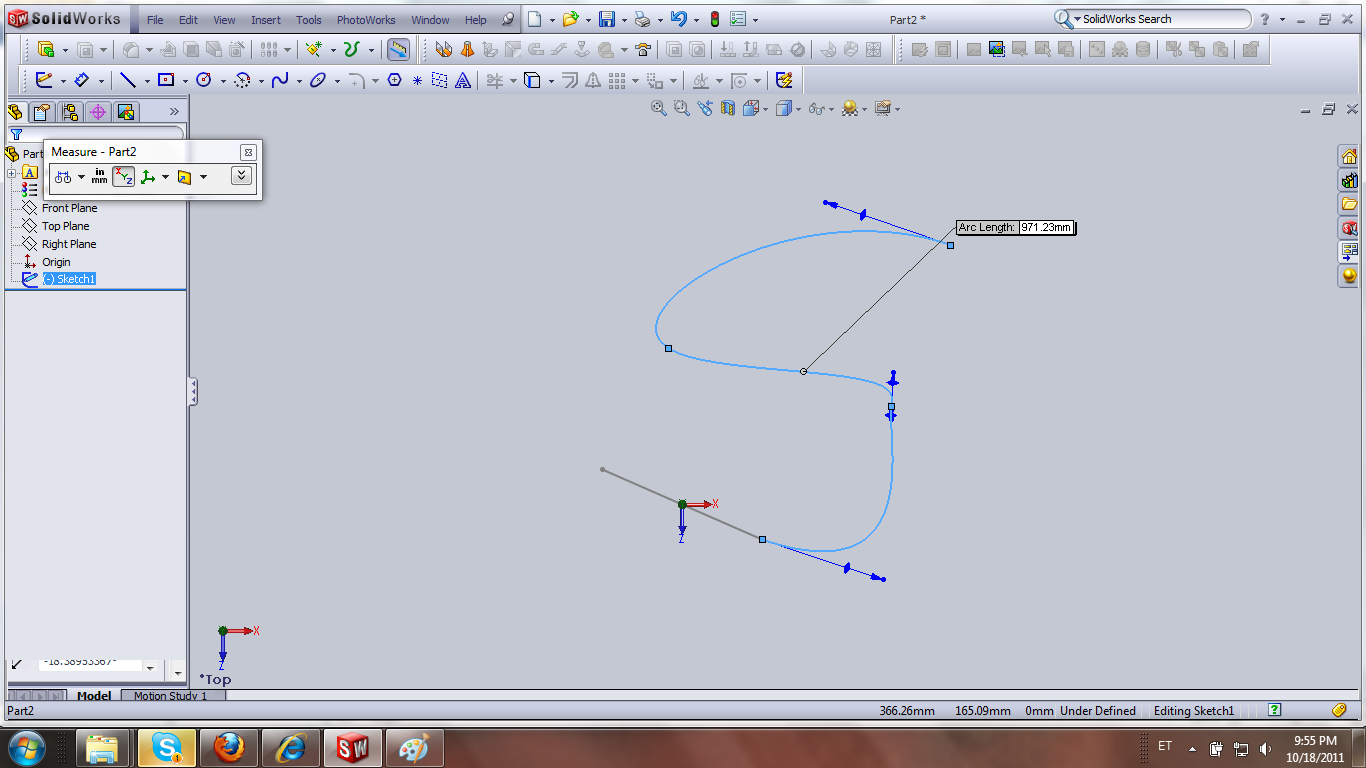Toggle inch/mm units in Measure dialog
The image size is (1366, 768).
(x=99, y=176)
